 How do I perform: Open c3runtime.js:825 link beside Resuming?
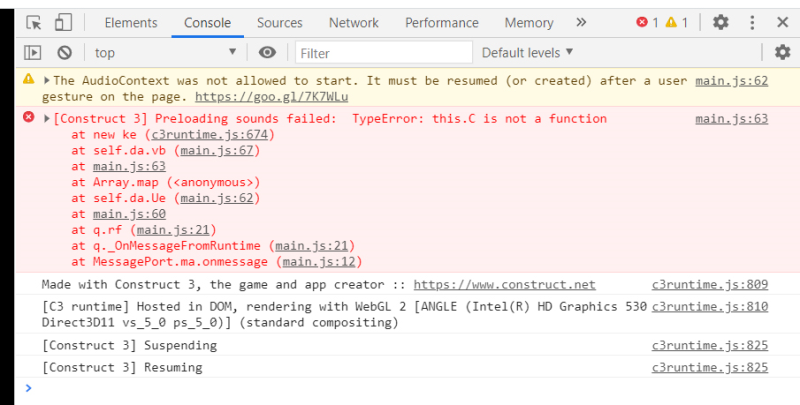(x=710, y=367)
